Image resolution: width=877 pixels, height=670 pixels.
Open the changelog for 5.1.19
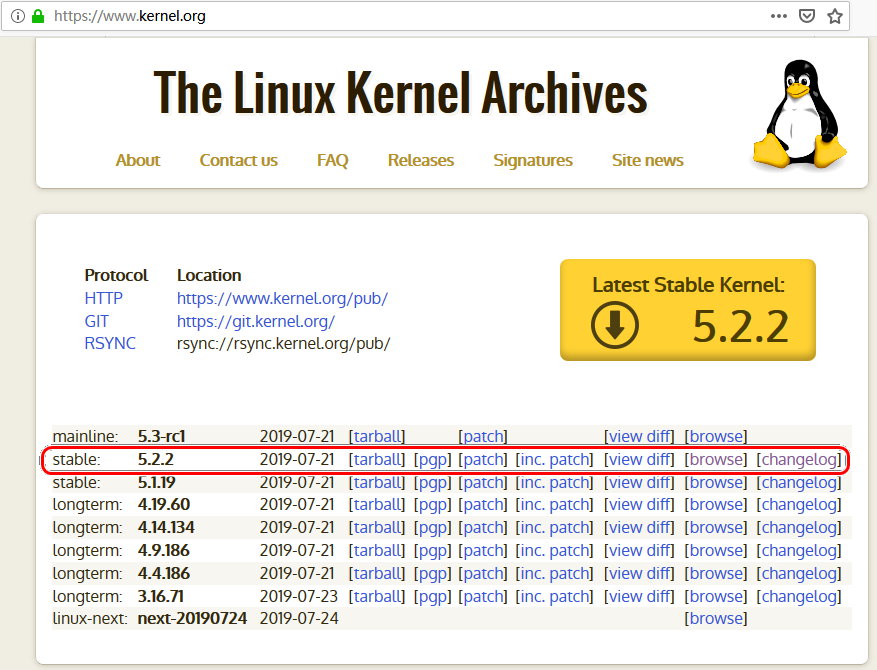click(x=799, y=482)
